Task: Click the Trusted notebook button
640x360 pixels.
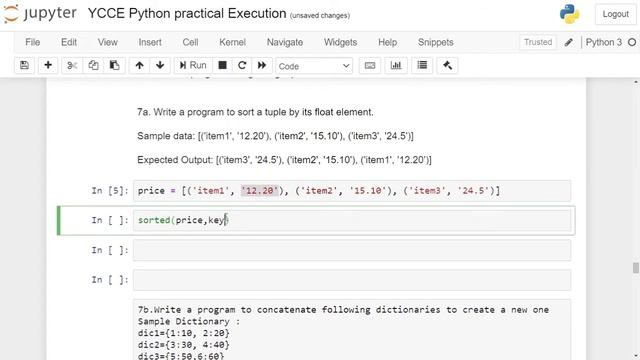Action: click(538, 42)
